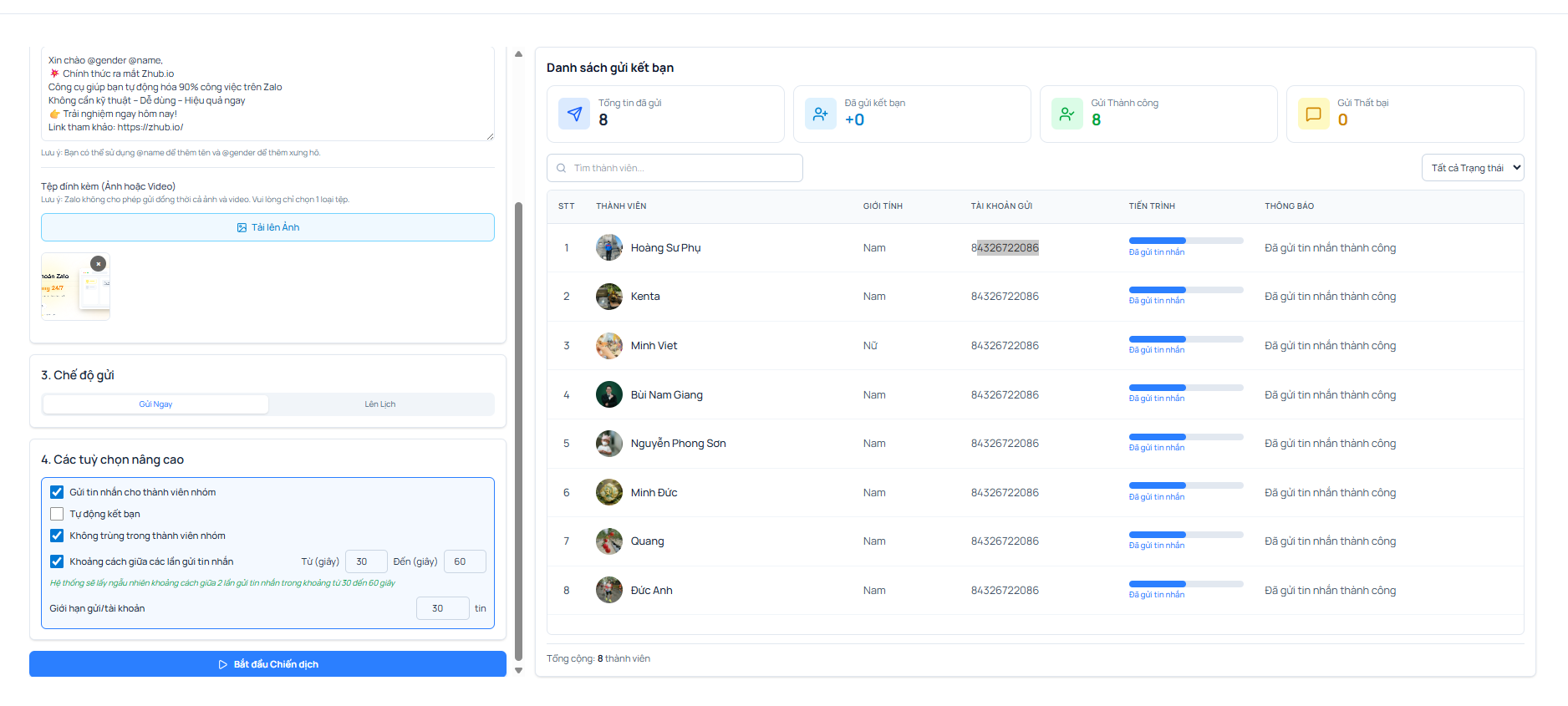Open the Tất cả Trạng thái dropdown
This screenshot has width=1568, height=706.
pyautogui.click(x=1472, y=168)
